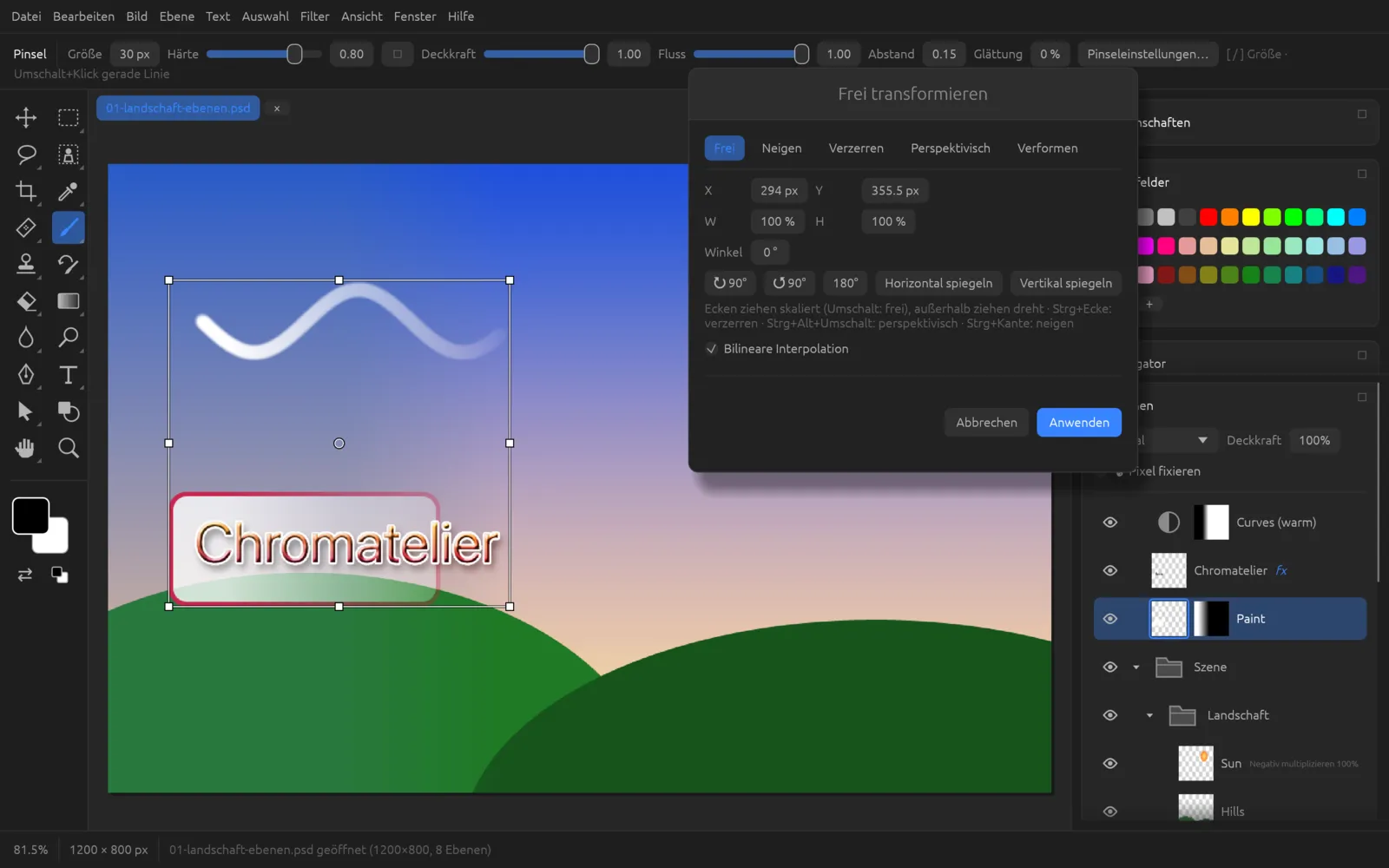The height and width of the screenshot is (868, 1389).
Task: Collapse the Landschaft group
Action: [x=1149, y=716]
